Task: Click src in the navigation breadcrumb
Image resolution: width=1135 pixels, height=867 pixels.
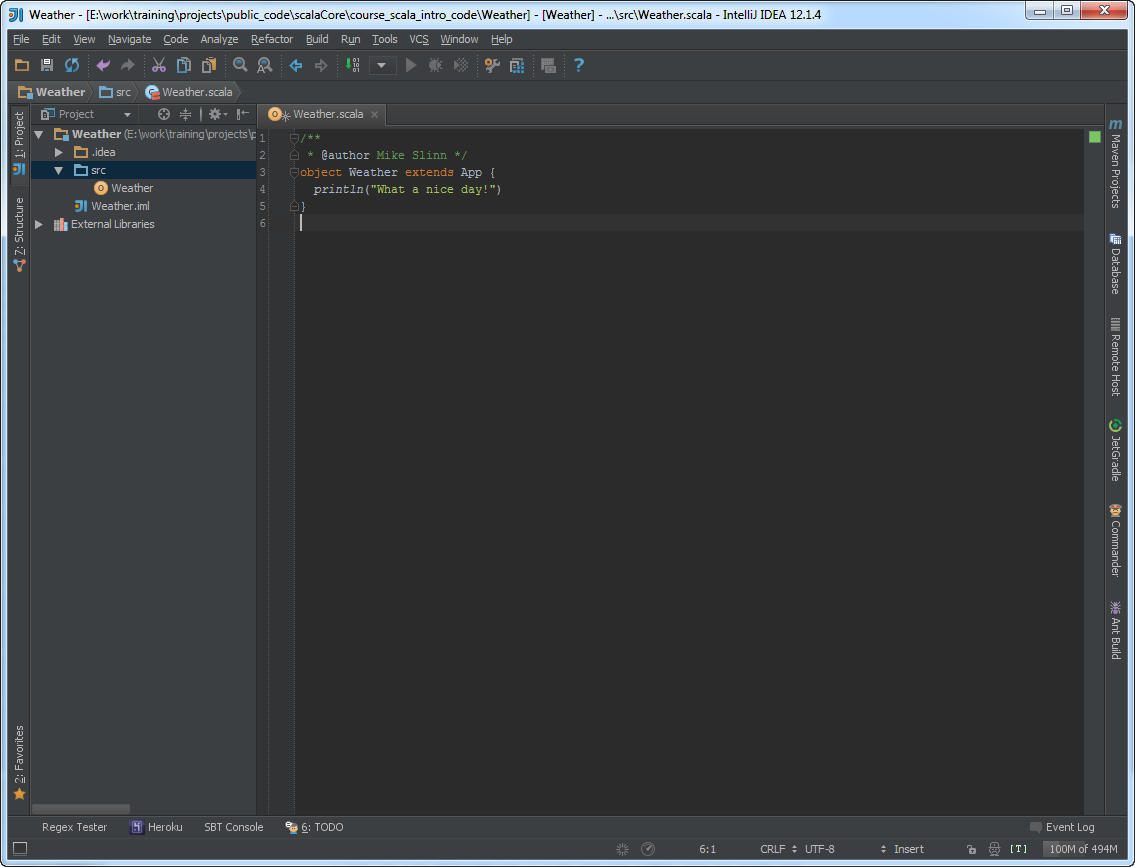Action: click(116, 92)
